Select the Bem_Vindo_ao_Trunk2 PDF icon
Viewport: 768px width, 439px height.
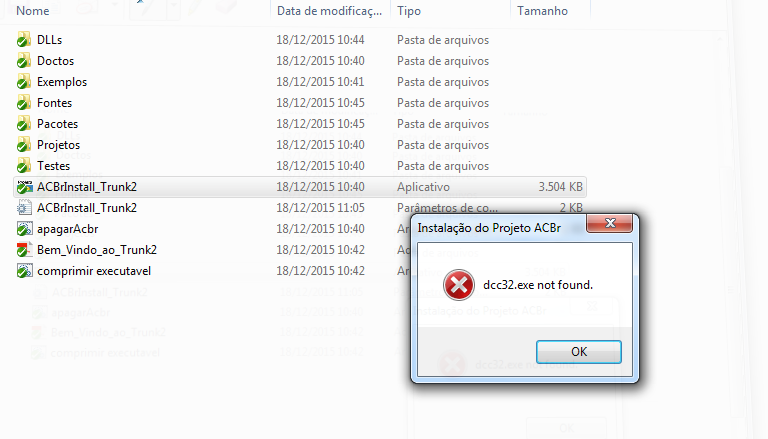24,250
